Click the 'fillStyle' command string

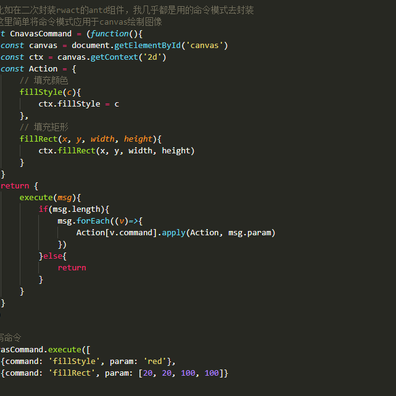coord(74,361)
